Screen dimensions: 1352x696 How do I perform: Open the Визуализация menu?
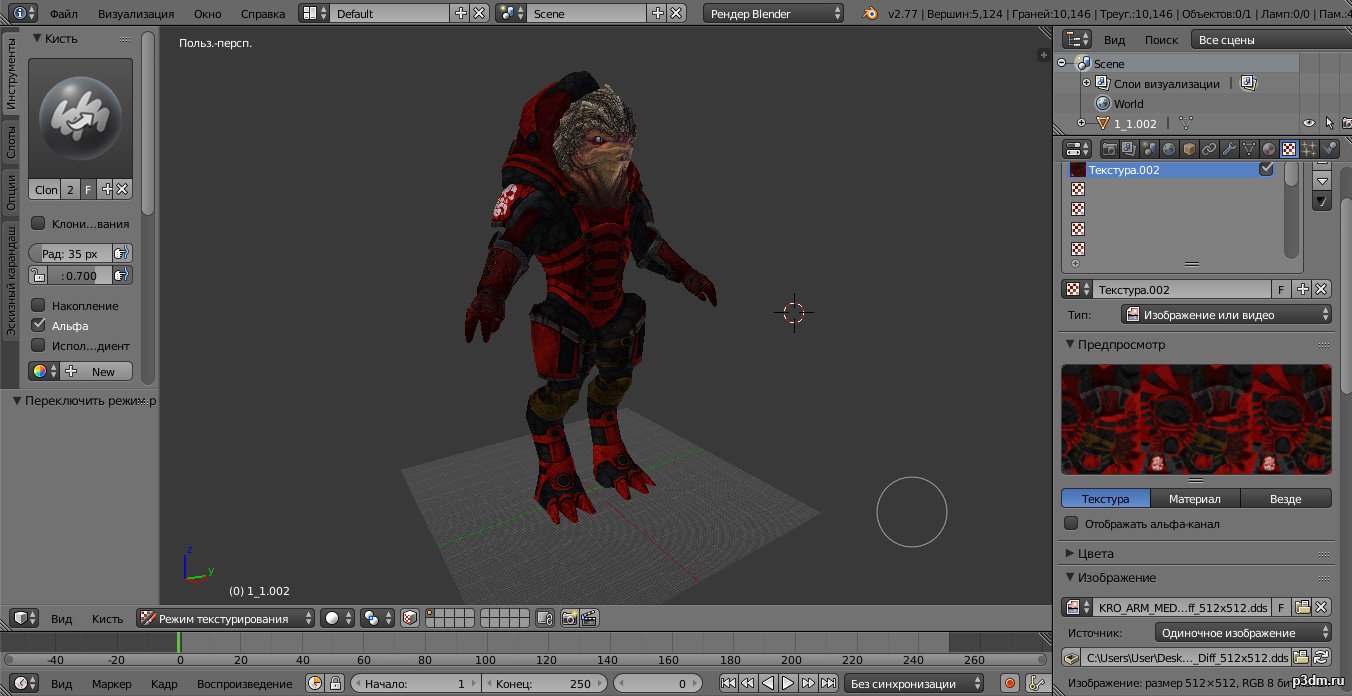pos(135,13)
